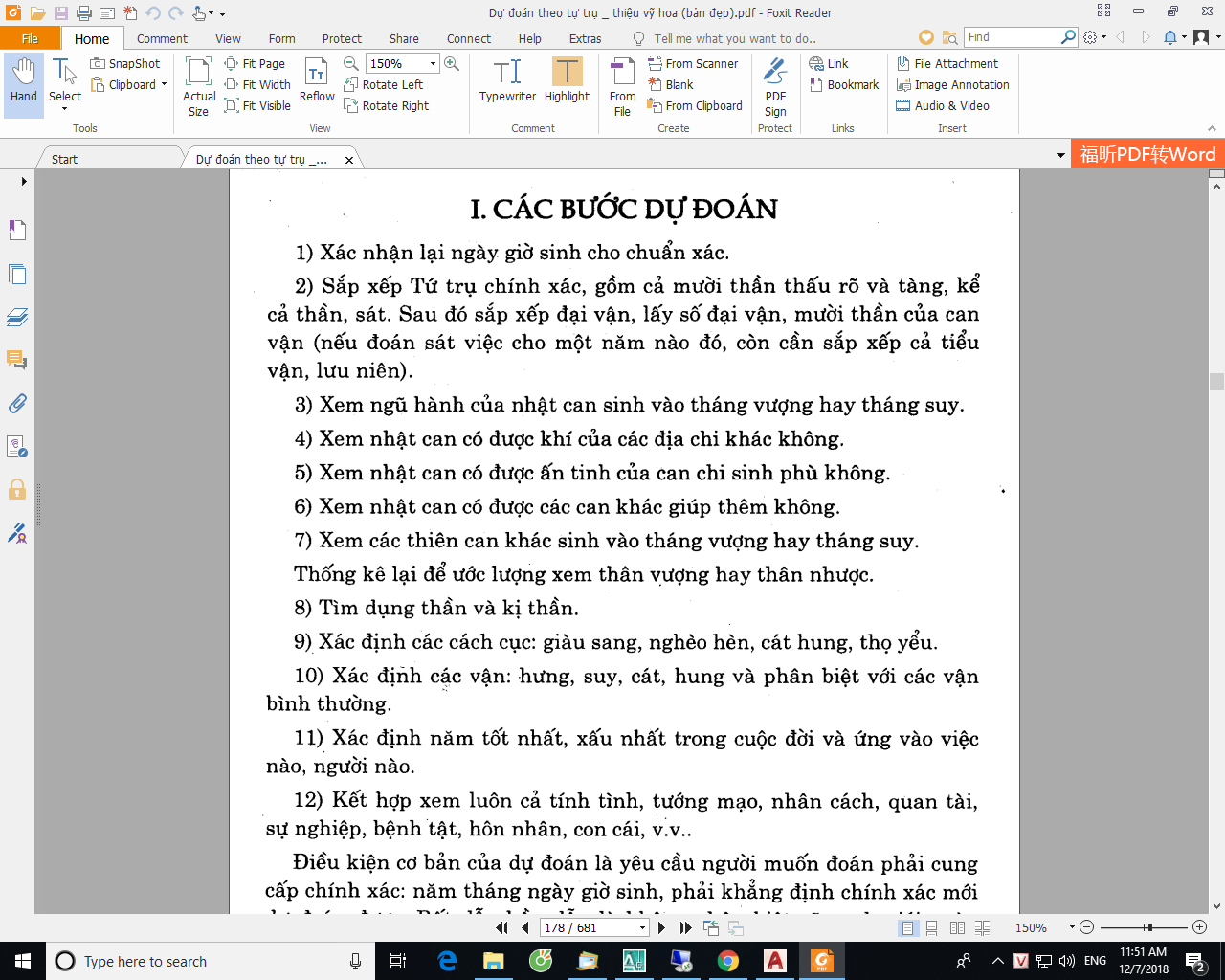The width and height of the screenshot is (1225, 980).
Task: Open the bookmarks panel in left sidebar
Action: [x=17, y=230]
